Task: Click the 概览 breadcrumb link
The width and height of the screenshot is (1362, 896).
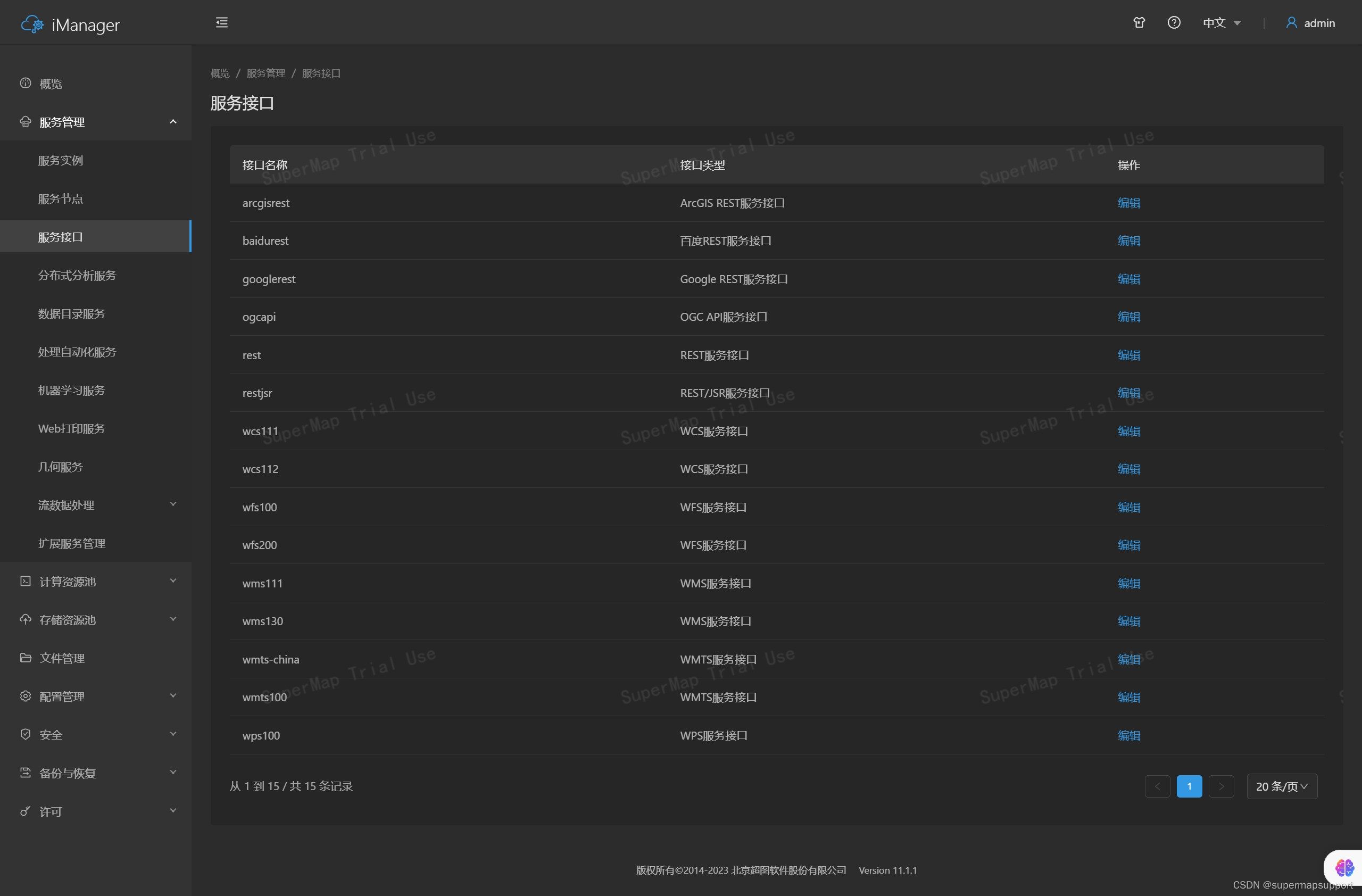Action: pyautogui.click(x=220, y=73)
